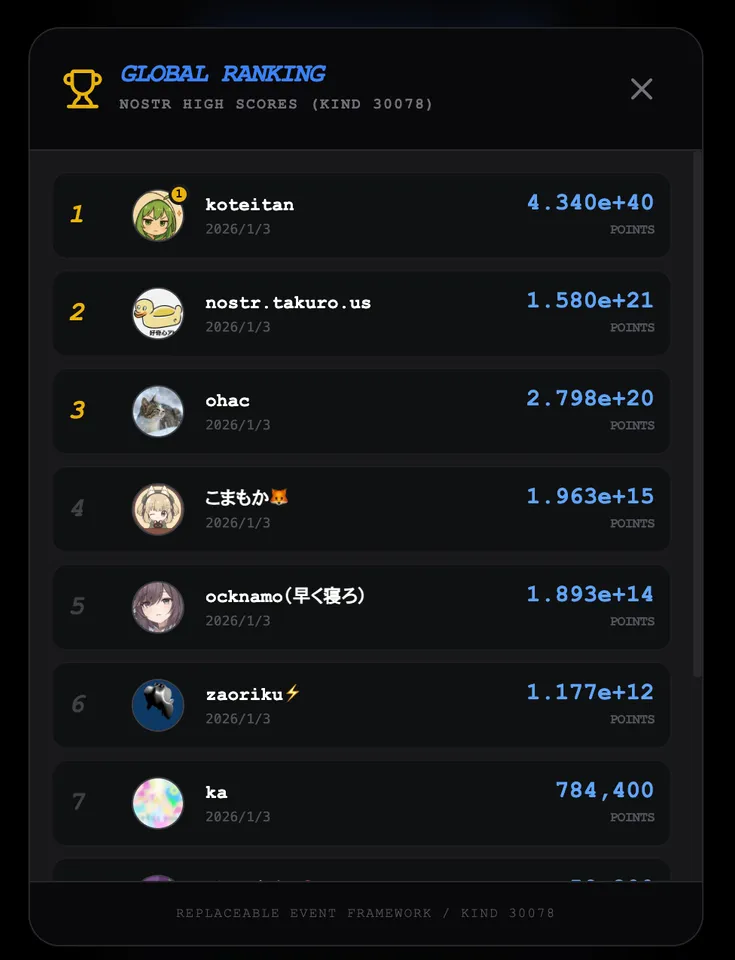Viewport: 735px width, 960px height.
Task: Click ocknamo's anime avatar
Action: (x=158, y=607)
